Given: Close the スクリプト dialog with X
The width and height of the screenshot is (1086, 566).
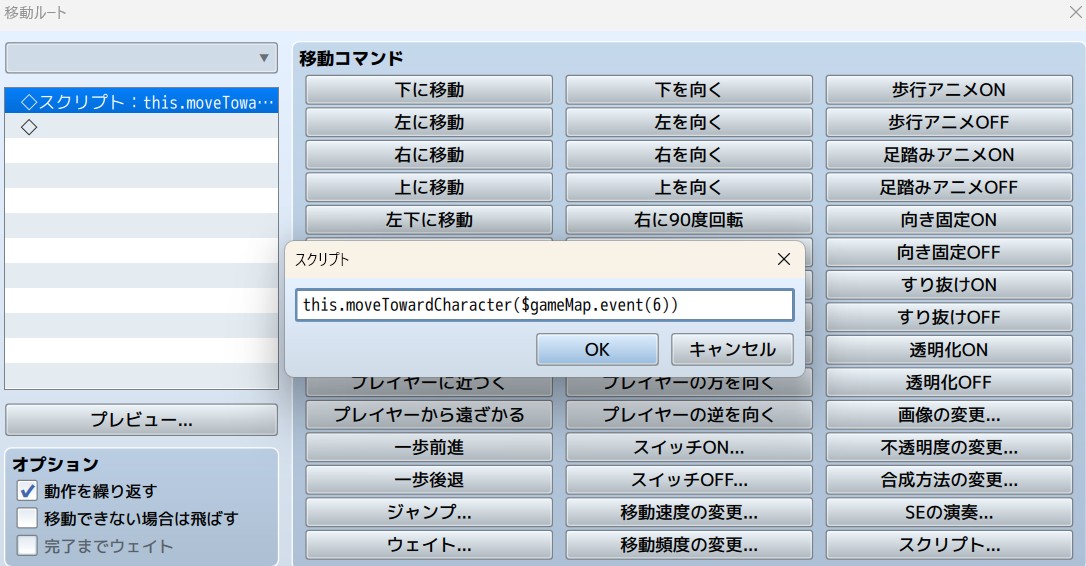Looking at the screenshot, I should [783, 259].
